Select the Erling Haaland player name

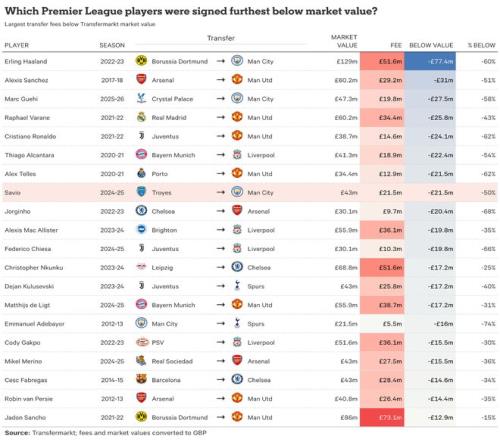tap(26, 61)
